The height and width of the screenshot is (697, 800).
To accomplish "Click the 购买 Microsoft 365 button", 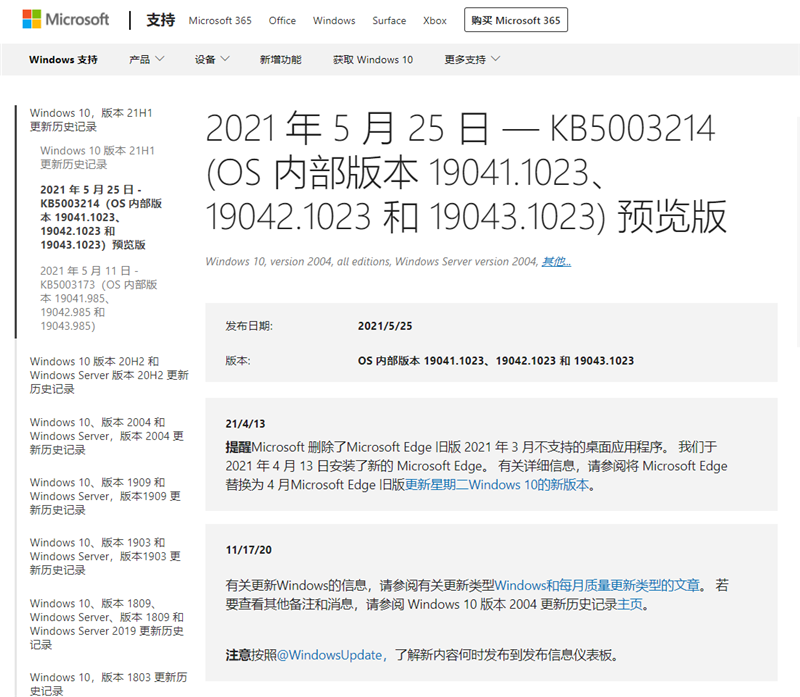I will pos(516,20).
